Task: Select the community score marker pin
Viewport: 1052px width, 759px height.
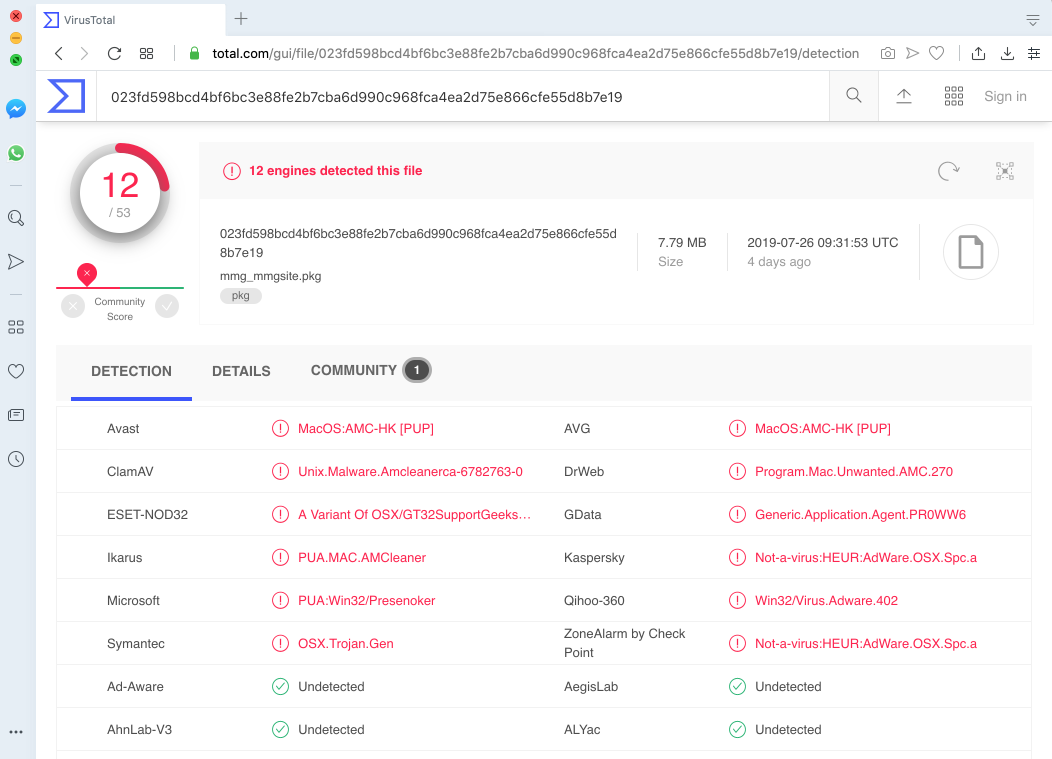Action: (x=87, y=274)
